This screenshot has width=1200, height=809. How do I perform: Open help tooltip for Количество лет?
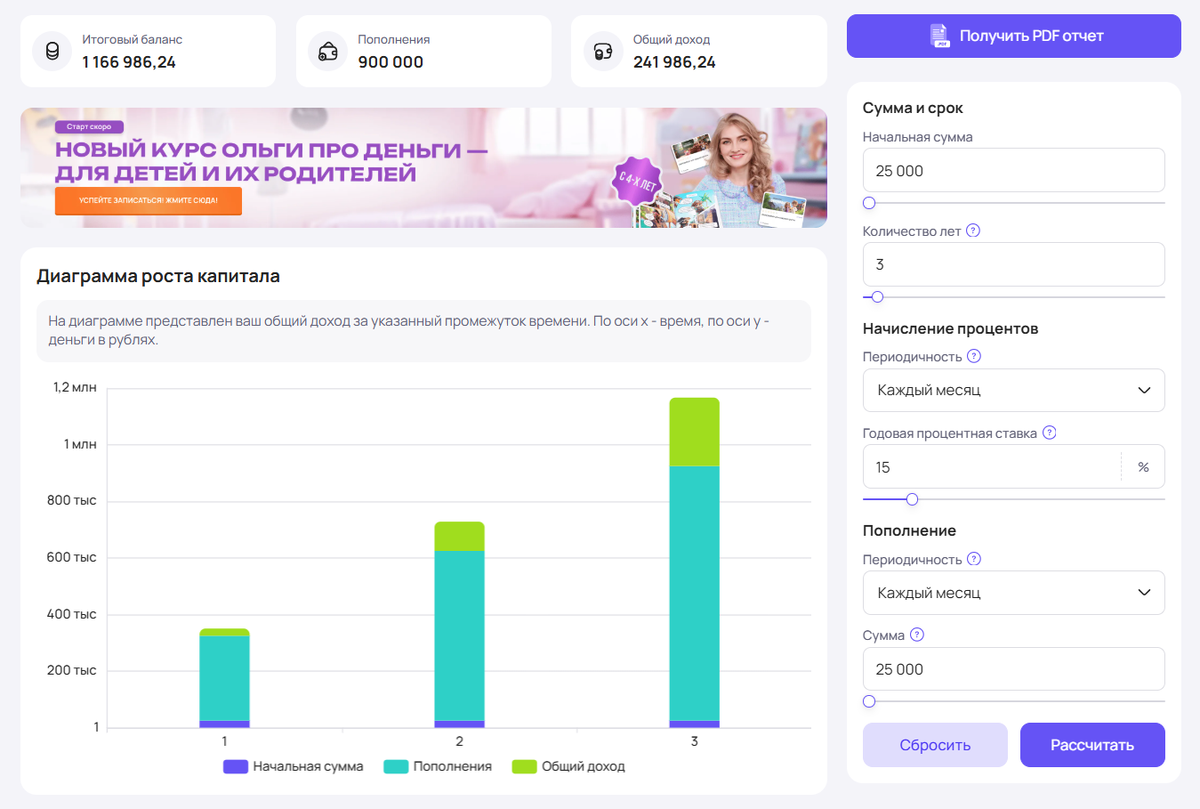tap(973, 231)
